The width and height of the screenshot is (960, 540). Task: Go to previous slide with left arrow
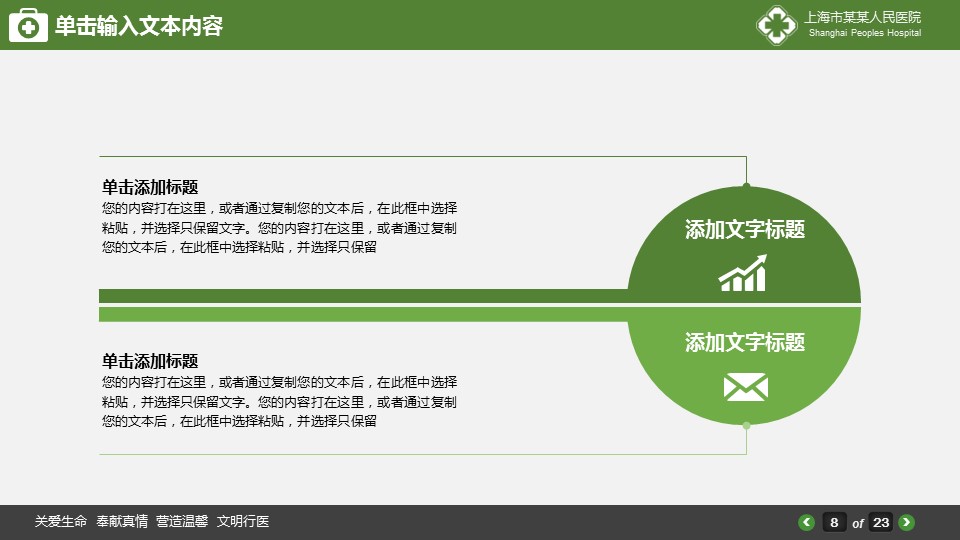coord(806,522)
